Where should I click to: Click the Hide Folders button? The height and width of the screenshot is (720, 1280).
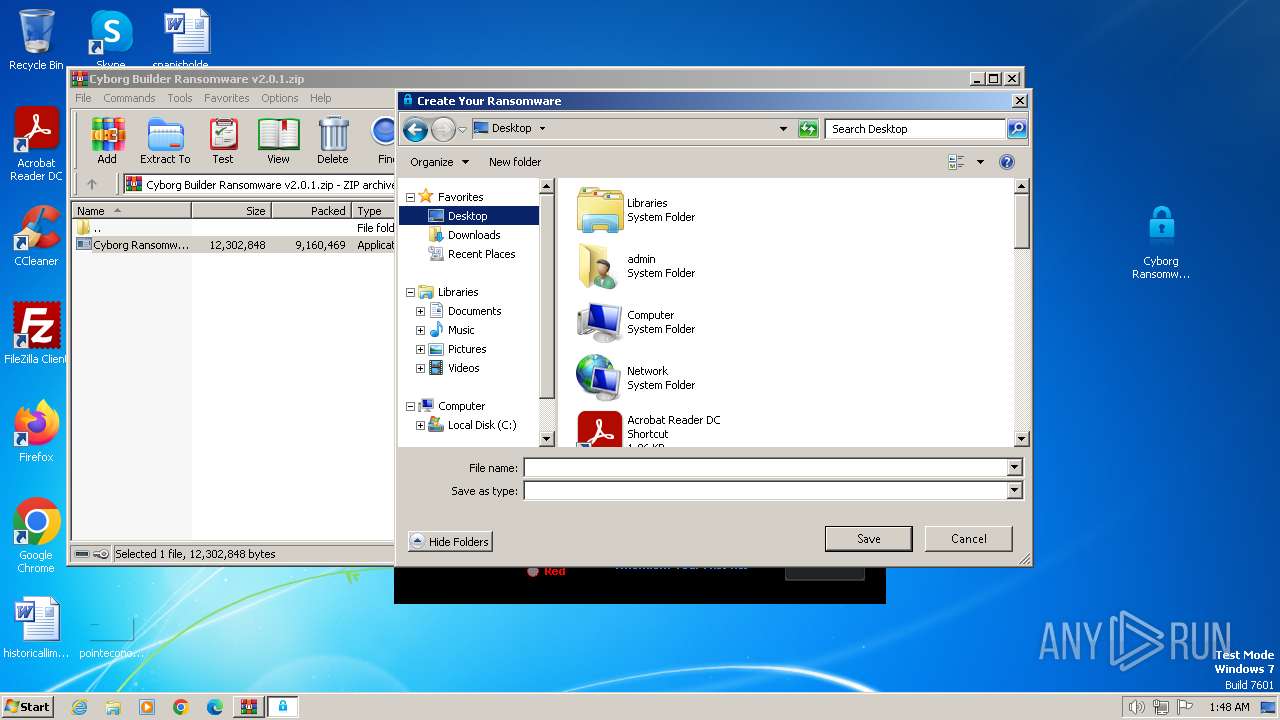coord(450,541)
